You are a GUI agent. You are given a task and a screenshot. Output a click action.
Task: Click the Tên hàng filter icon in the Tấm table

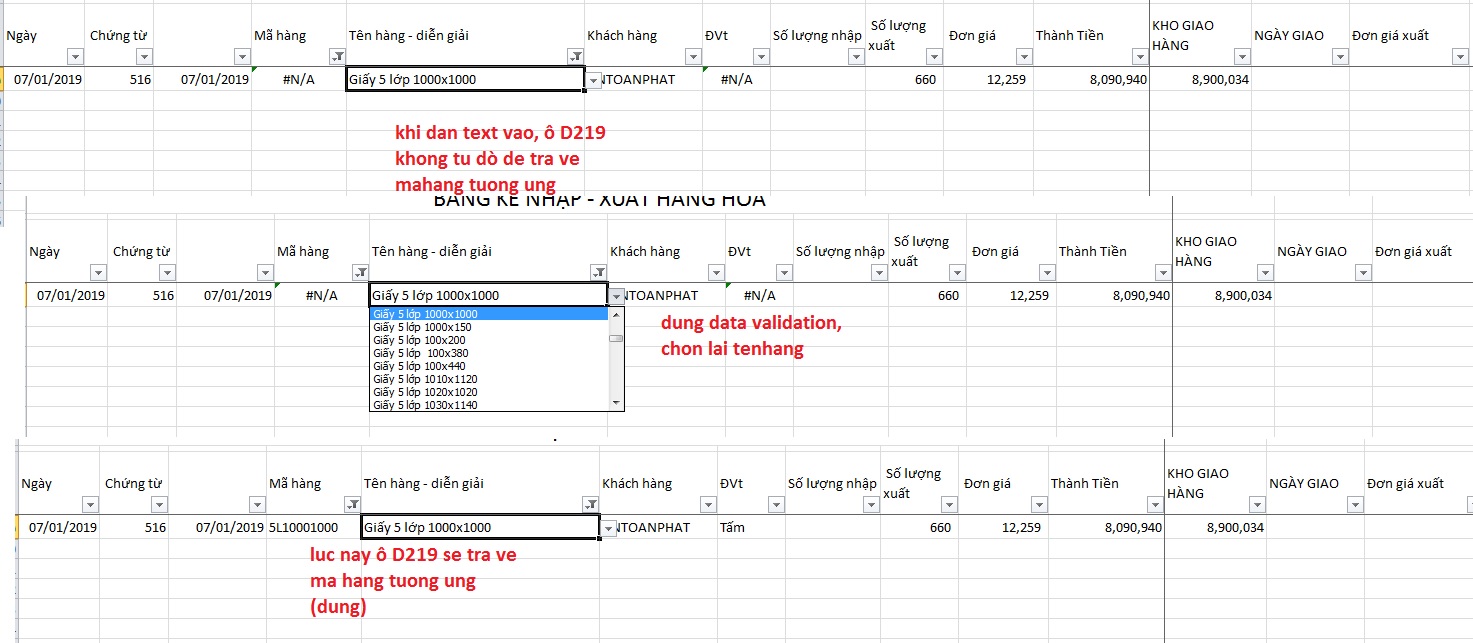590,504
